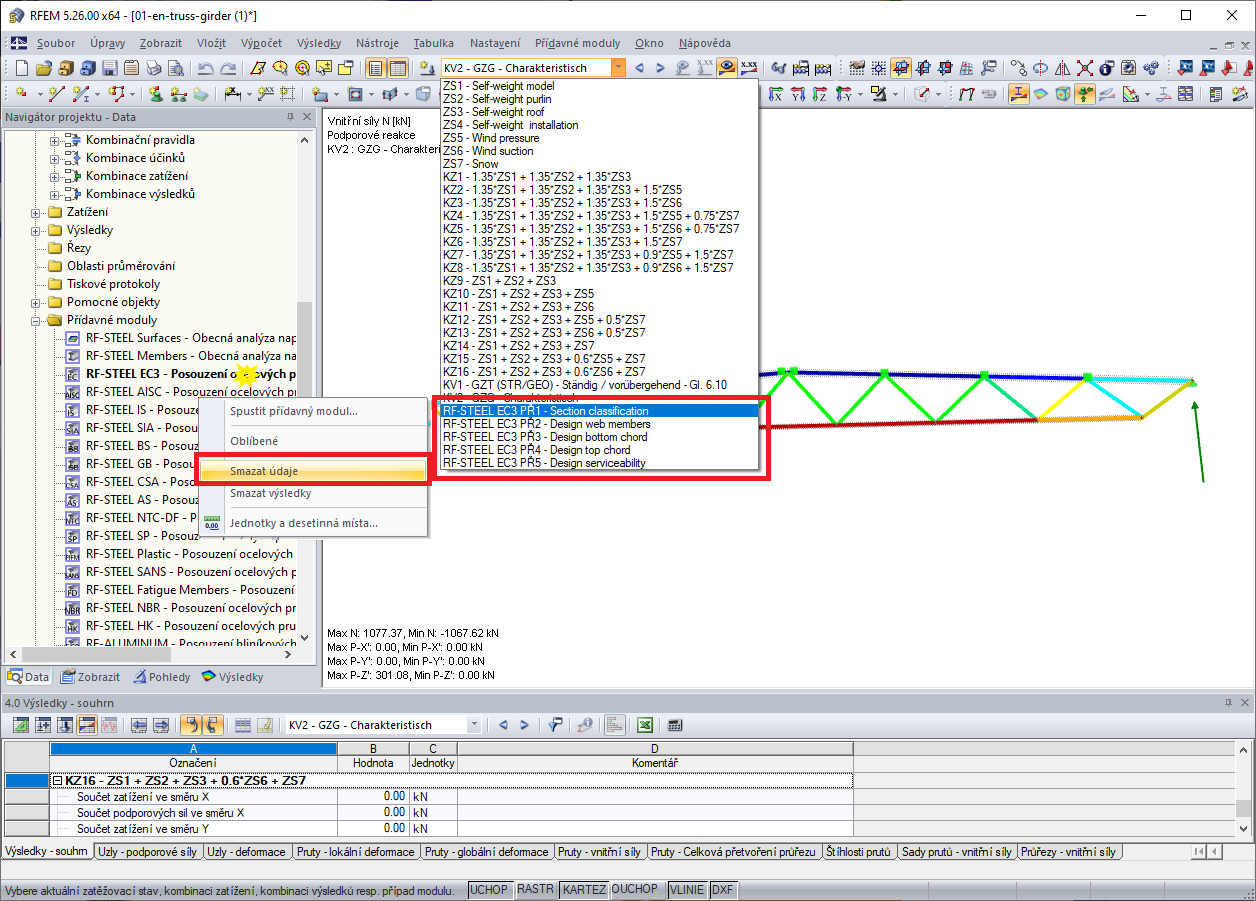Select RF-STEEL Surfaces module in tree
1256x901 pixels.
(x=190, y=338)
